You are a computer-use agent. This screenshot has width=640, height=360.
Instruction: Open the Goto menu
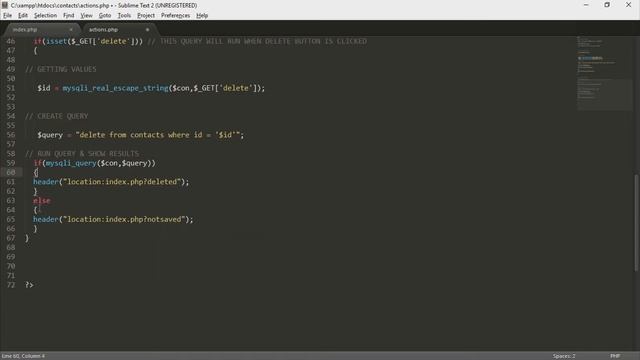(105, 16)
